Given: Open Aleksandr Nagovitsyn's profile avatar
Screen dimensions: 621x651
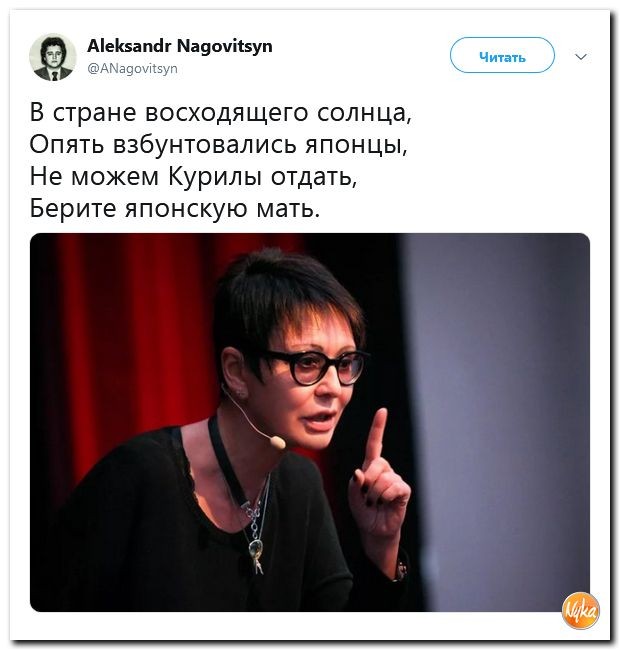Looking at the screenshot, I should [53, 57].
